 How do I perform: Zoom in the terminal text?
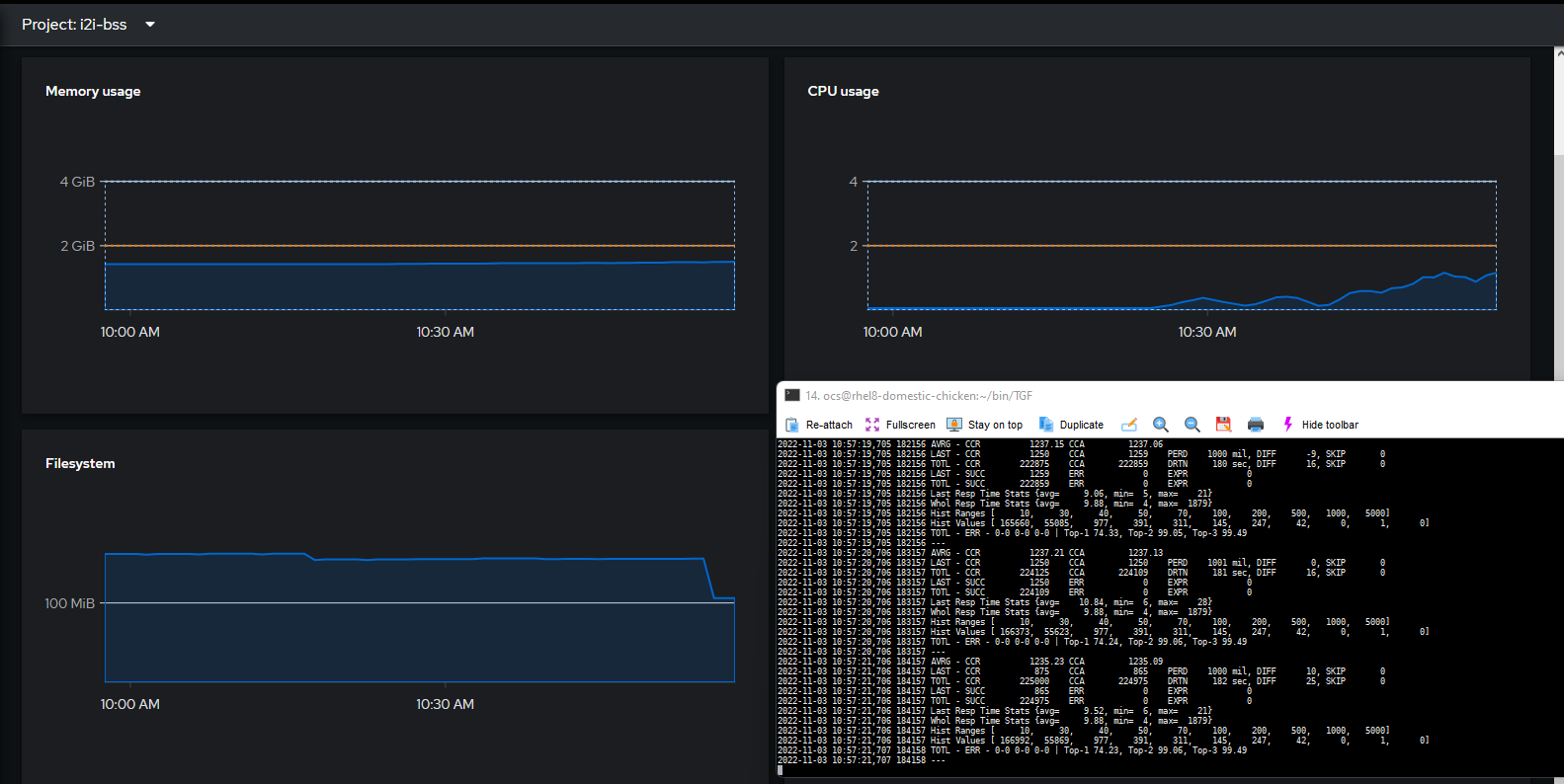pyautogui.click(x=1161, y=425)
